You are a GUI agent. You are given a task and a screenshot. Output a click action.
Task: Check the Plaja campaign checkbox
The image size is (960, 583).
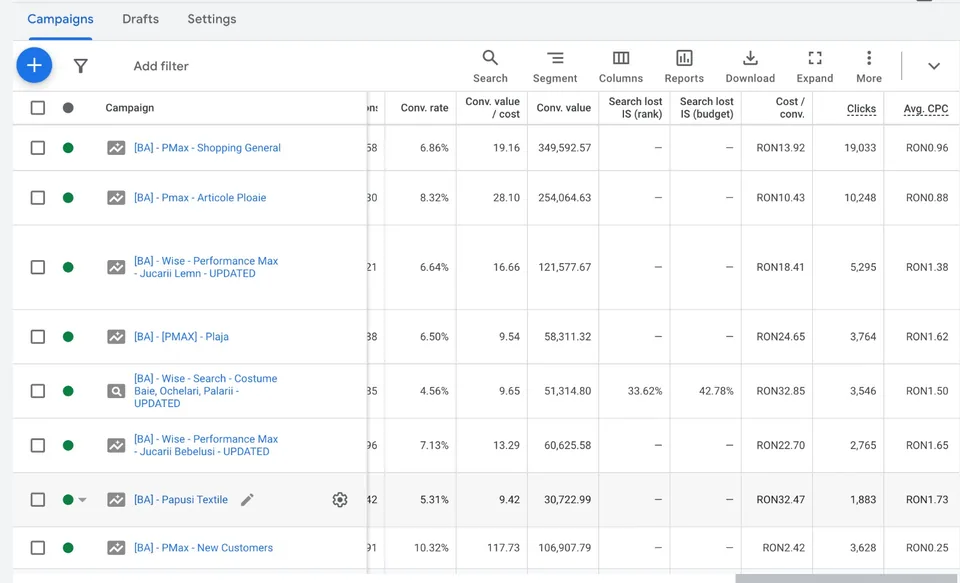[38, 337]
